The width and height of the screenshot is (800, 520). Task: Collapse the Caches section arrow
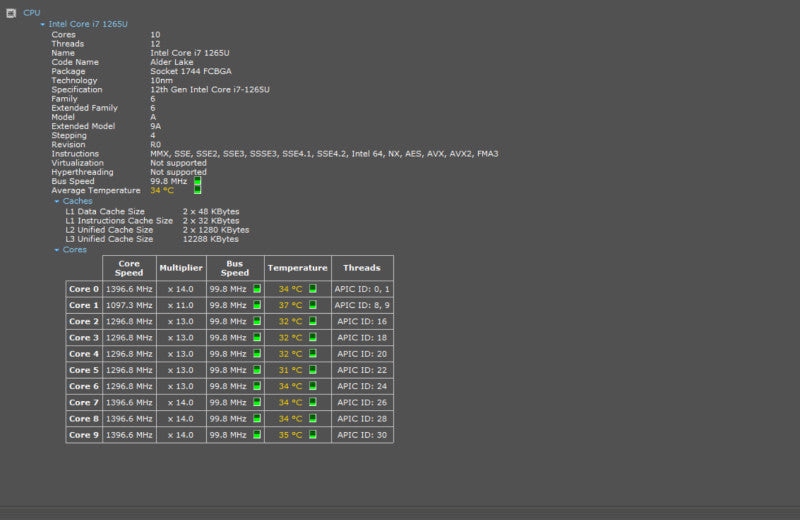57,202
